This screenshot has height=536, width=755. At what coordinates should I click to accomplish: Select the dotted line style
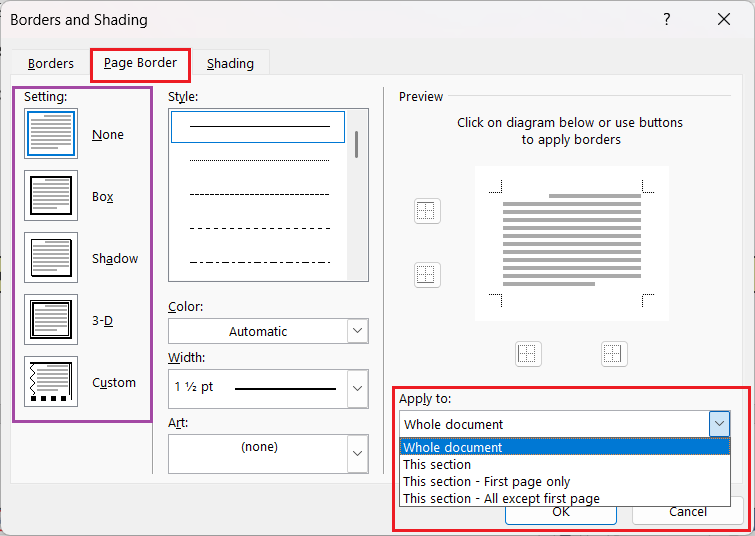[259, 160]
